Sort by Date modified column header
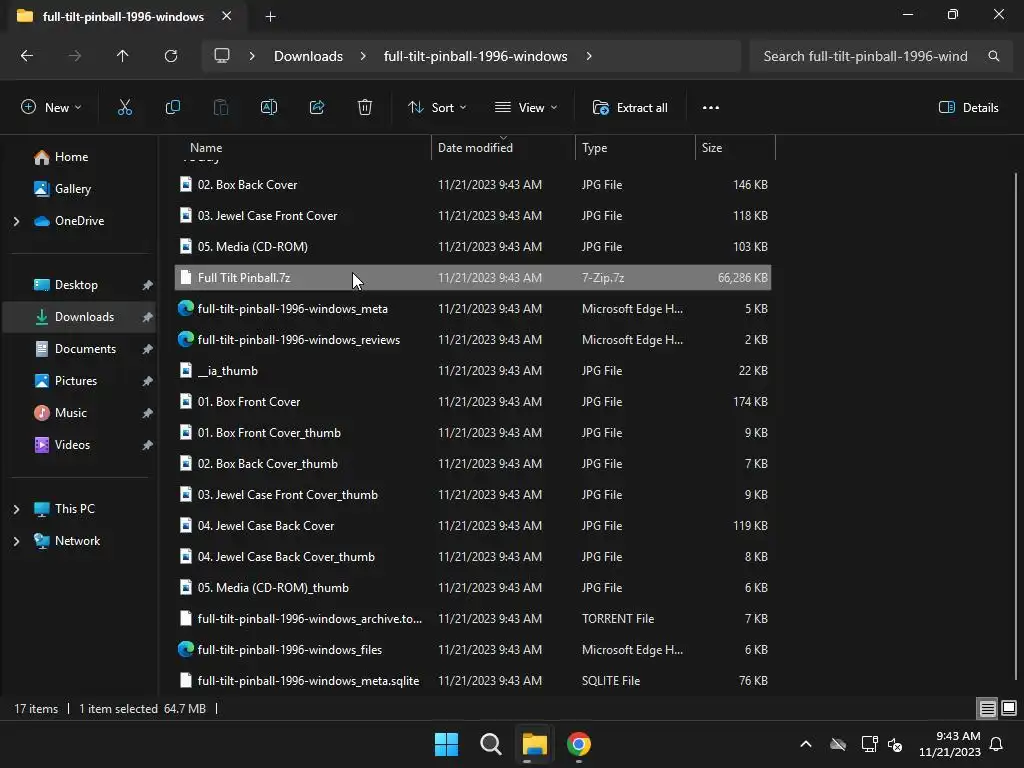This screenshot has height=768, width=1024. coord(503,148)
